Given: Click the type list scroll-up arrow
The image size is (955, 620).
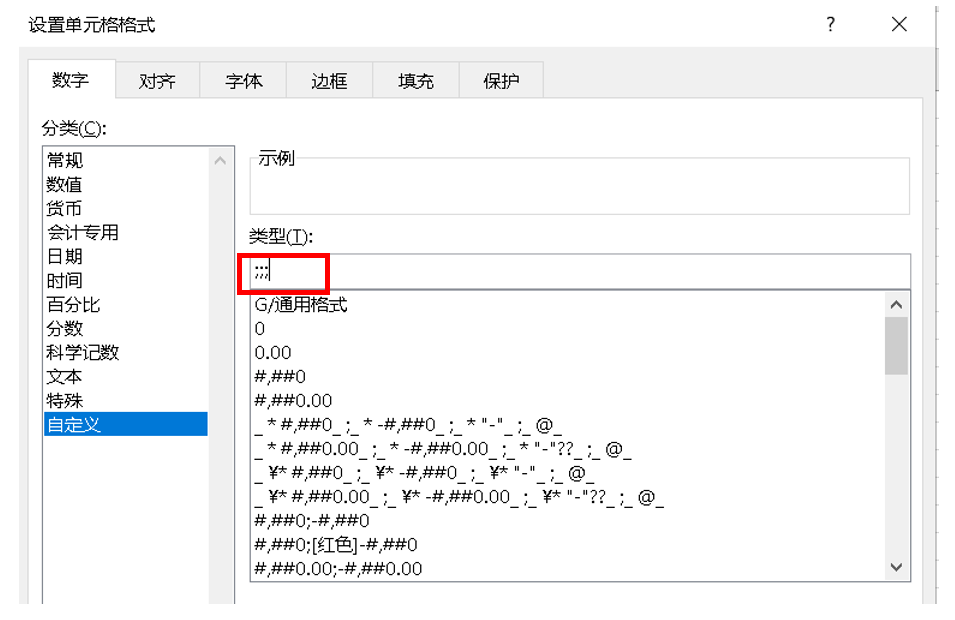Looking at the screenshot, I should (897, 305).
